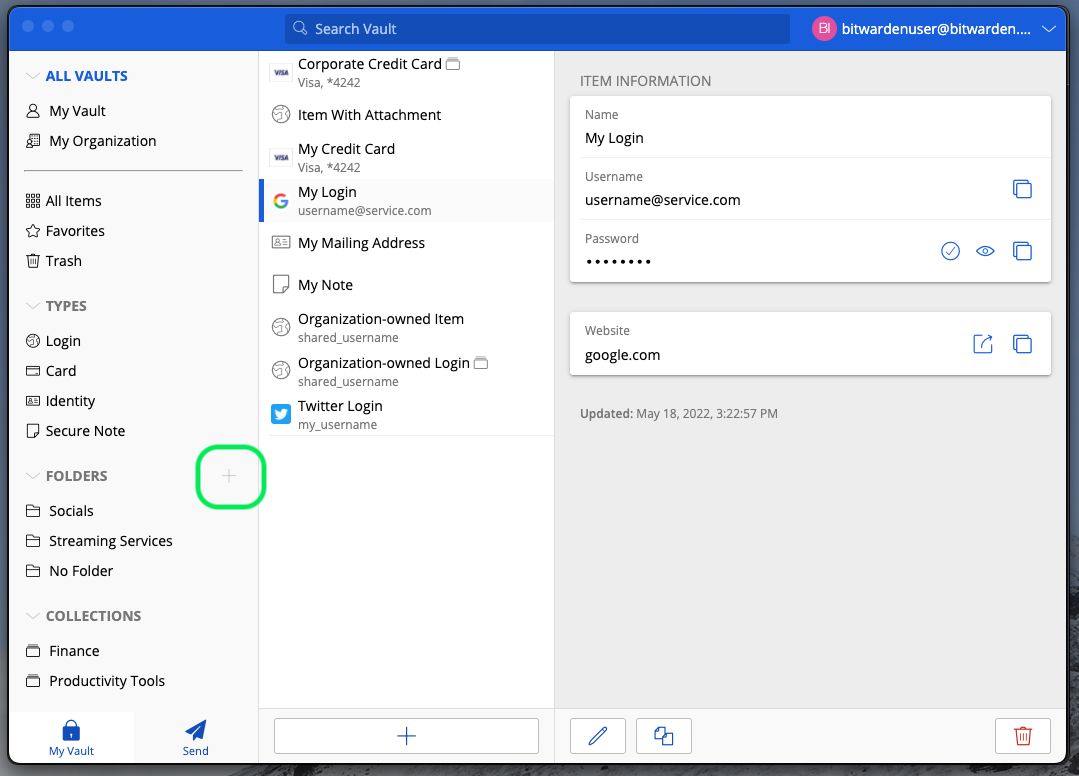Screen dimensions: 1079x776
Task: Open the Finance collection
Action: click(x=63, y=651)
